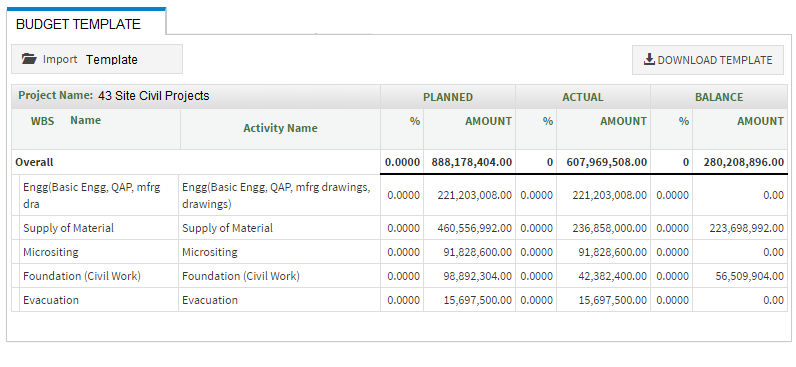
Task: Click overall actual amount 607,969,508.00
Action: pyautogui.click(x=607, y=162)
